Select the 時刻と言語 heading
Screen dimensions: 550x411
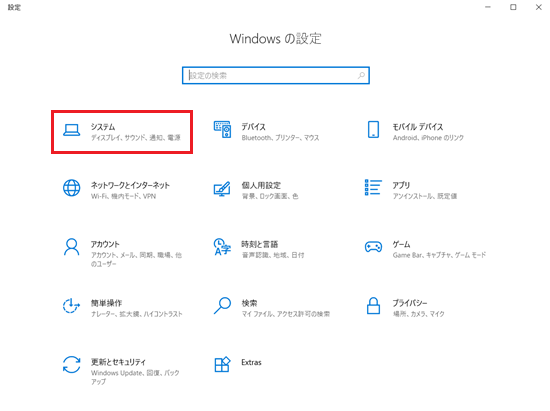pyautogui.click(x=260, y=244)
